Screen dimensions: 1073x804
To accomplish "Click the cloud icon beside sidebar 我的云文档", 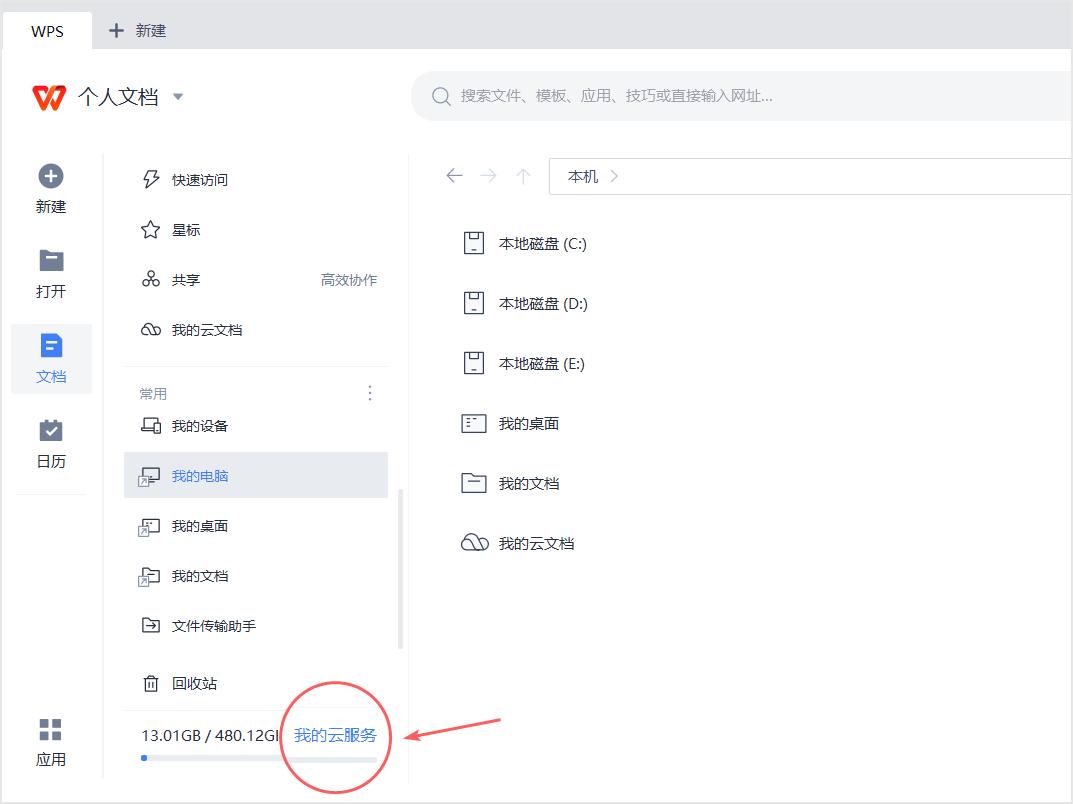I will [151, 330].
